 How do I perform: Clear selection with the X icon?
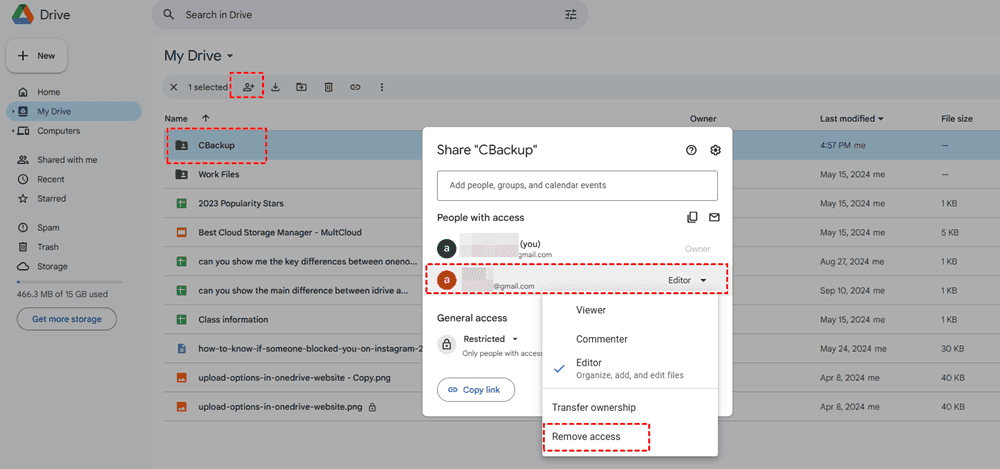click(x=173, y=87)
